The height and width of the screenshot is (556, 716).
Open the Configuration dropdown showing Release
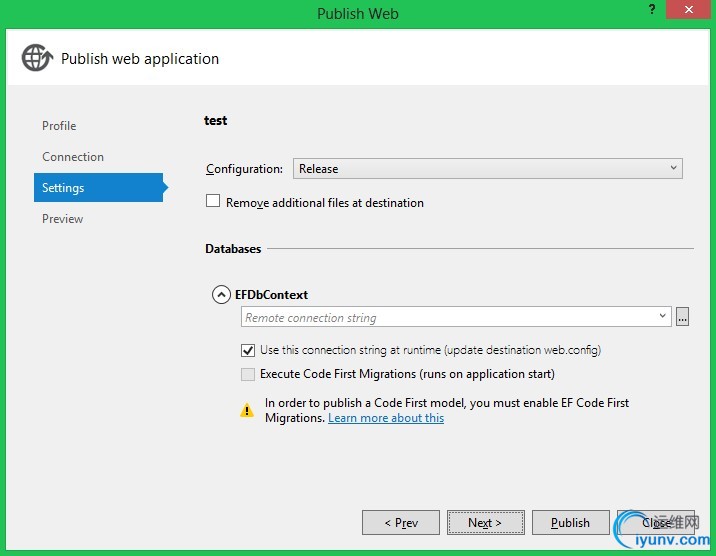click(488, 169)
